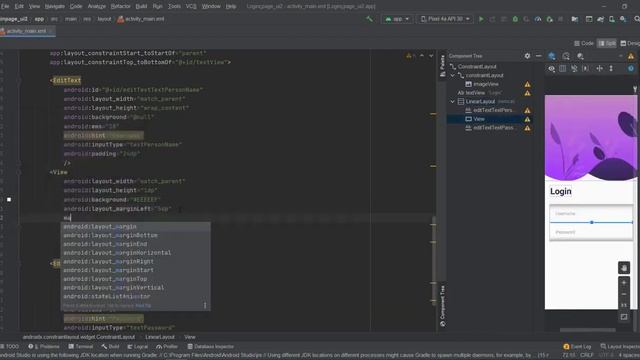Open the Profiler gauge toolbar icon

pyautogui.click(x=538, y=19)
